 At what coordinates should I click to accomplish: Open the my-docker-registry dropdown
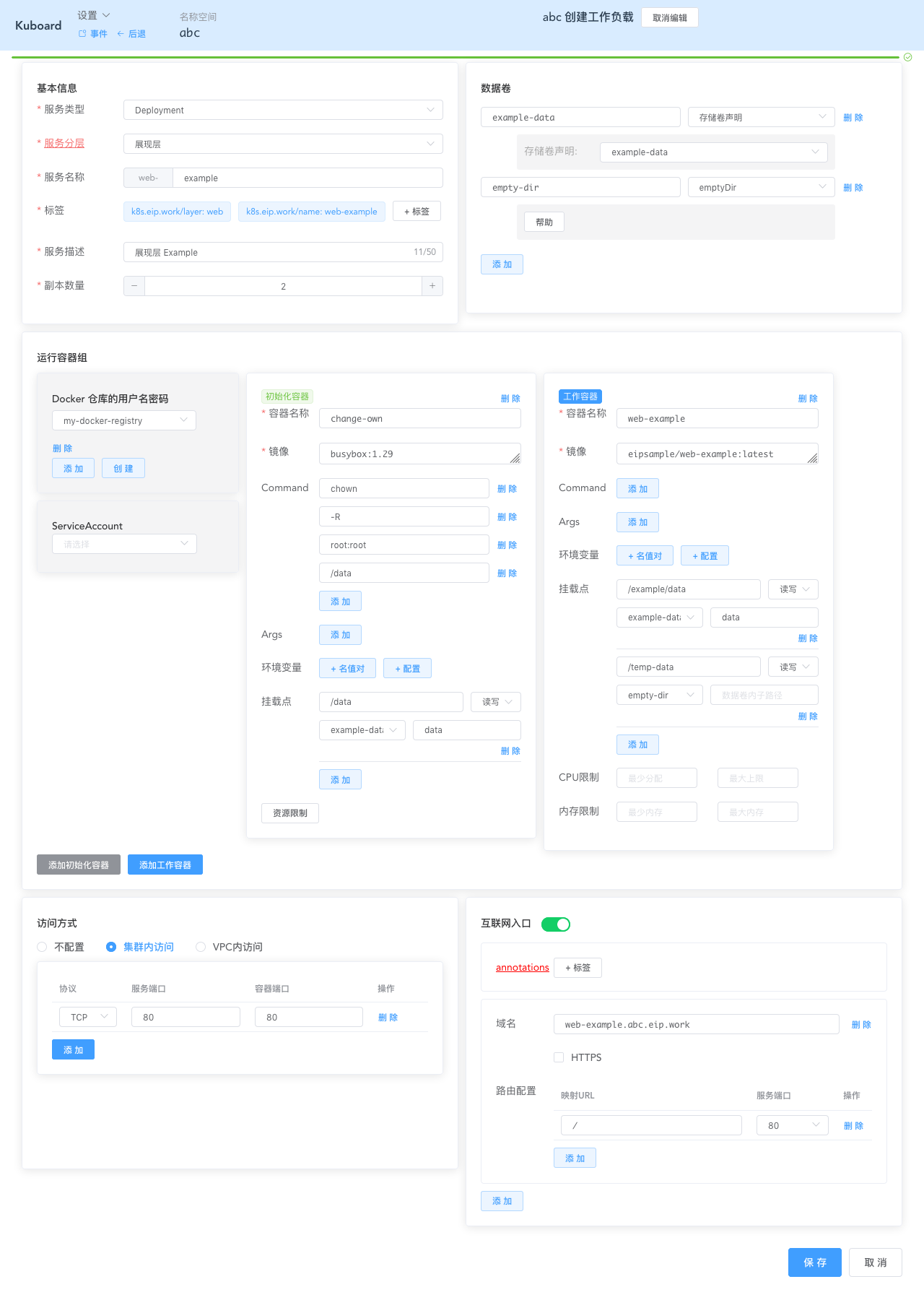[124, 420]
